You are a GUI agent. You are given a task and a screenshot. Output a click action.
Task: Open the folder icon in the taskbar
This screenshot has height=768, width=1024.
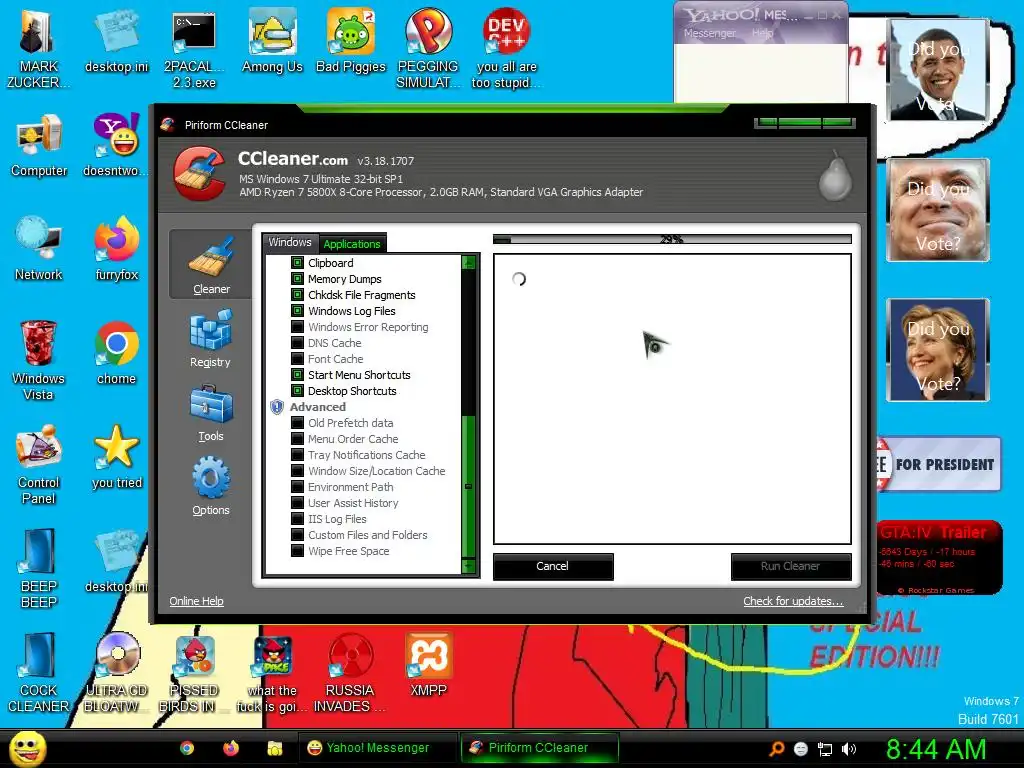275,748
